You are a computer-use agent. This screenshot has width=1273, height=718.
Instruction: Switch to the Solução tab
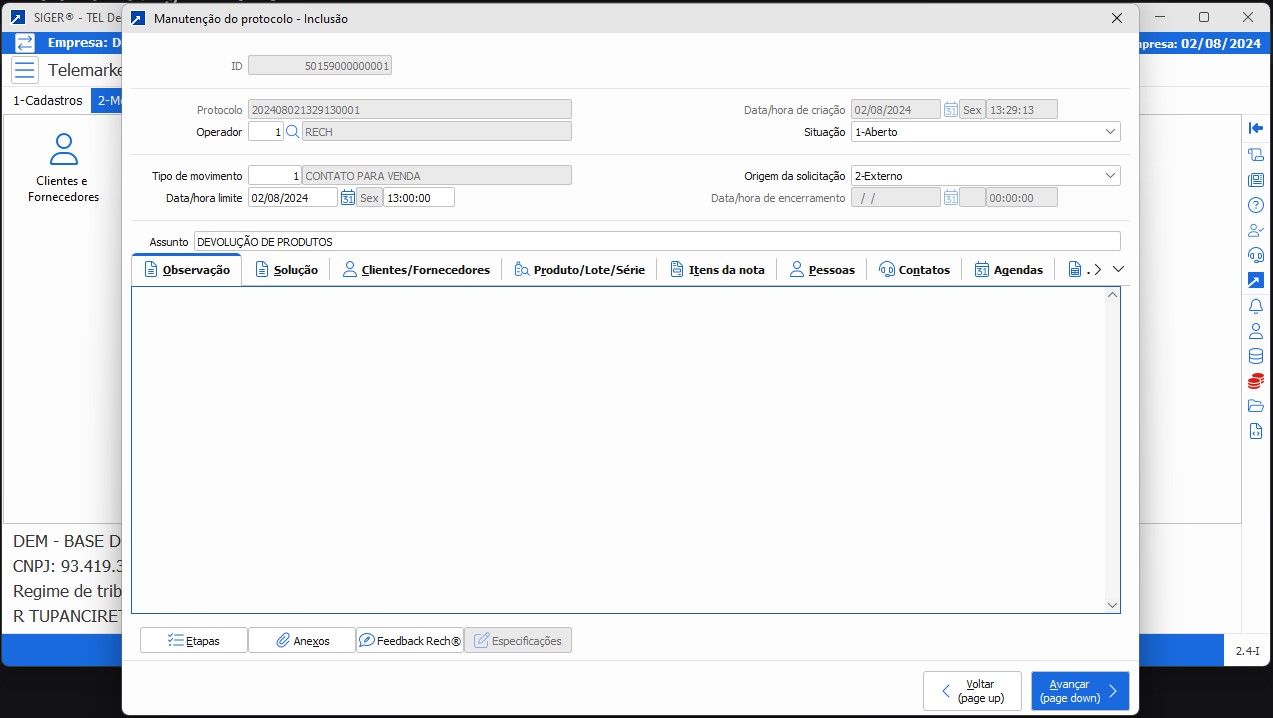click(287, 270)
